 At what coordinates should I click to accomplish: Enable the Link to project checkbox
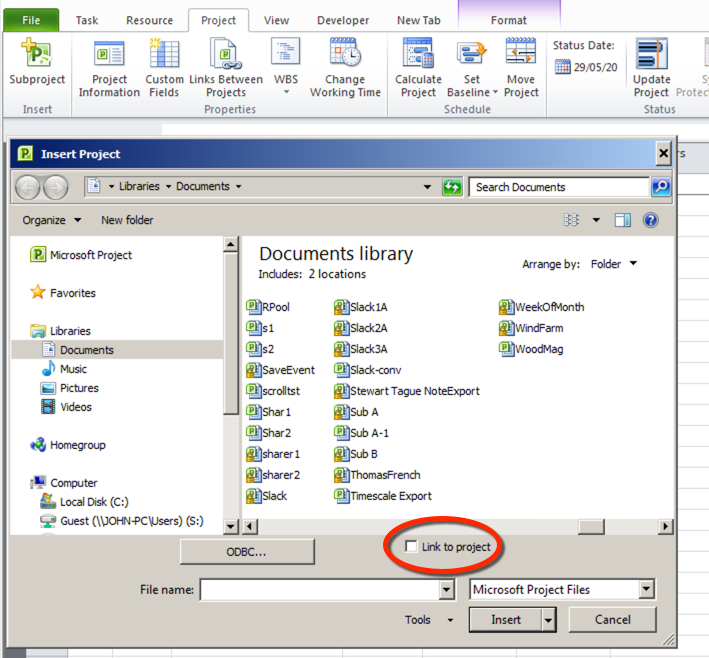point(411,546)
